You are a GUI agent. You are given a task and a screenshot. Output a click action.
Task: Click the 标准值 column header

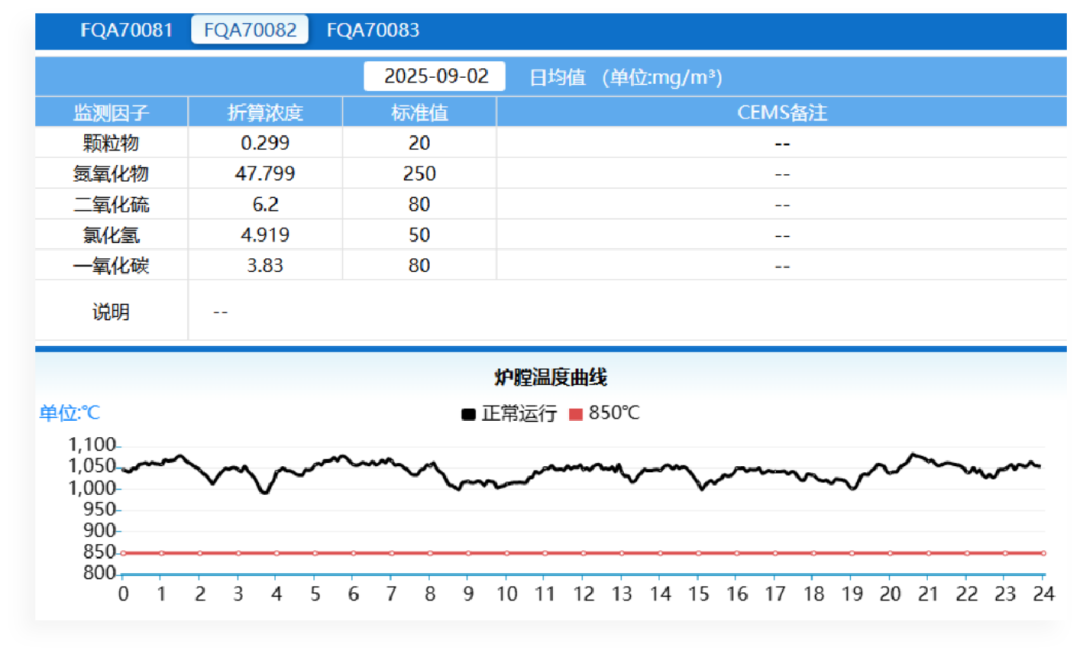click(419, 112)
